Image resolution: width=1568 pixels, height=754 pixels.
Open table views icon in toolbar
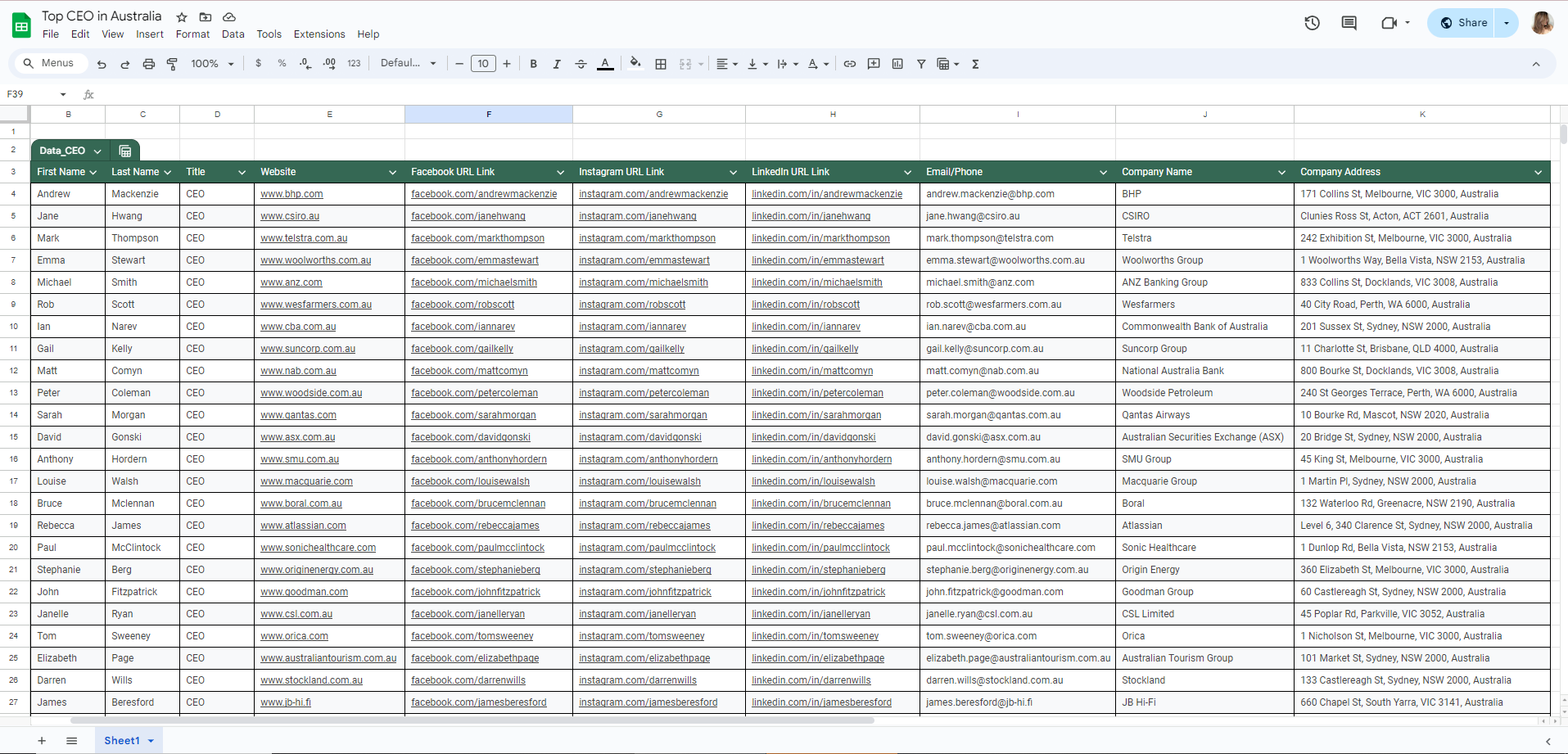pos(947,64)
